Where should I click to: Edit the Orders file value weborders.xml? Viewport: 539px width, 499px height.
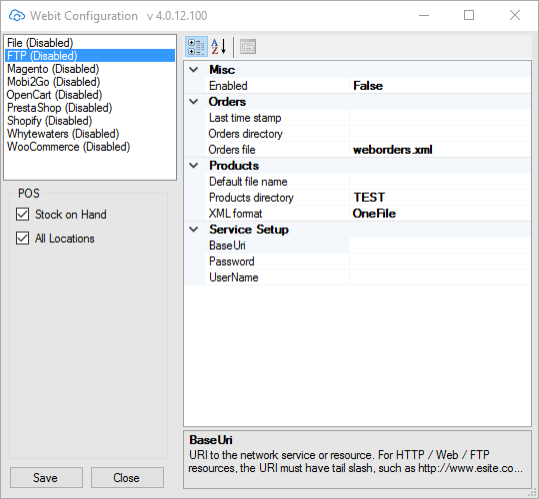point(440,150)
